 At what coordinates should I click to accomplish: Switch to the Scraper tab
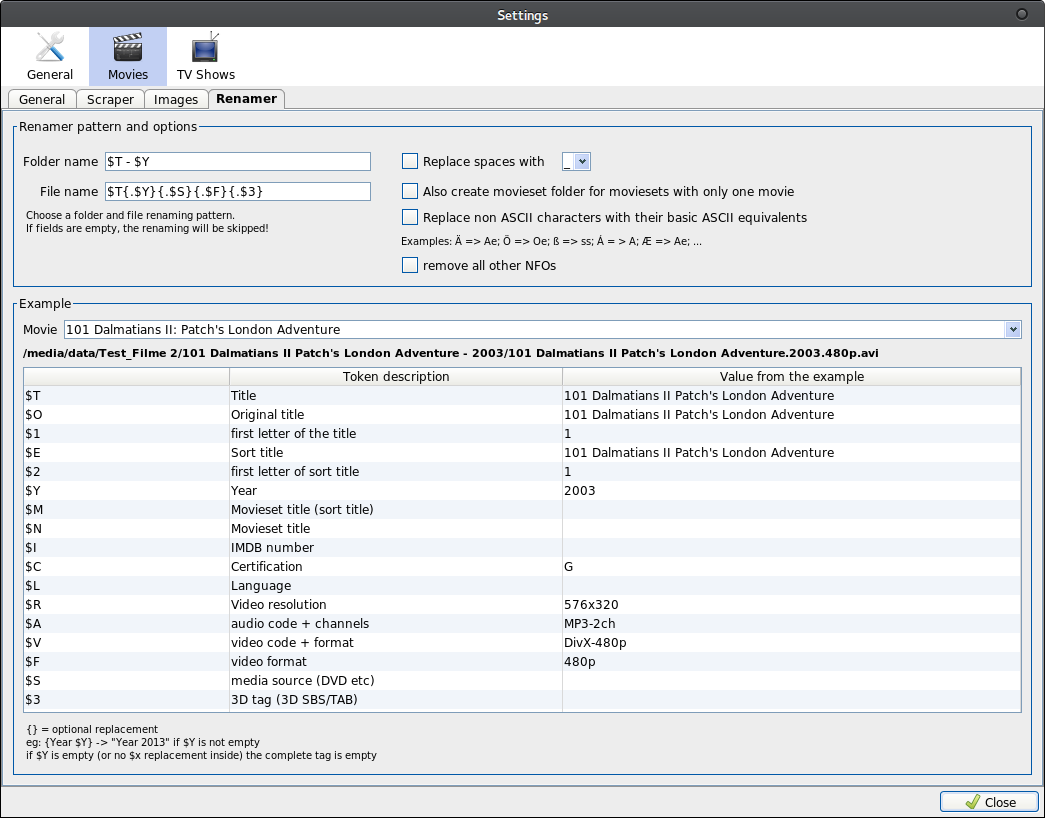coord(110,99)
